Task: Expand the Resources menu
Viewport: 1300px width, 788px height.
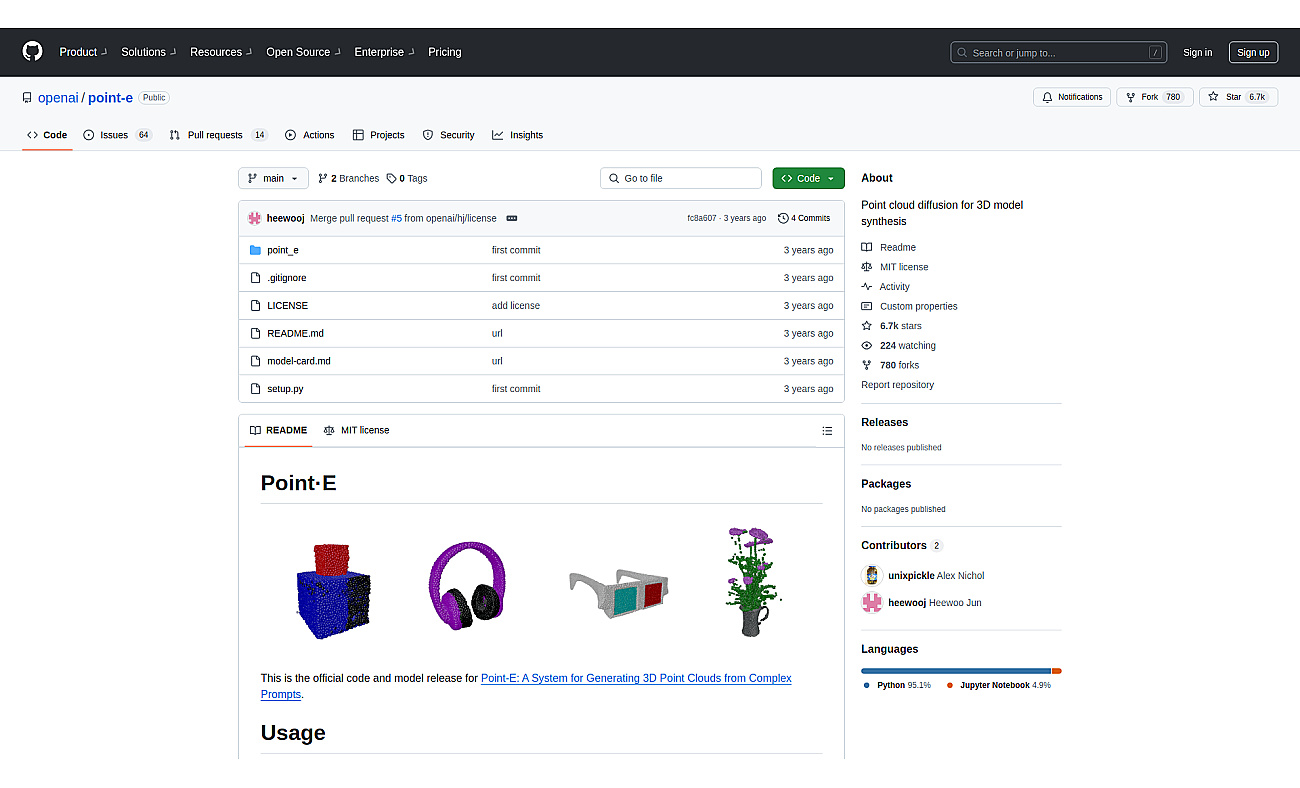Action: pos(221,52)
